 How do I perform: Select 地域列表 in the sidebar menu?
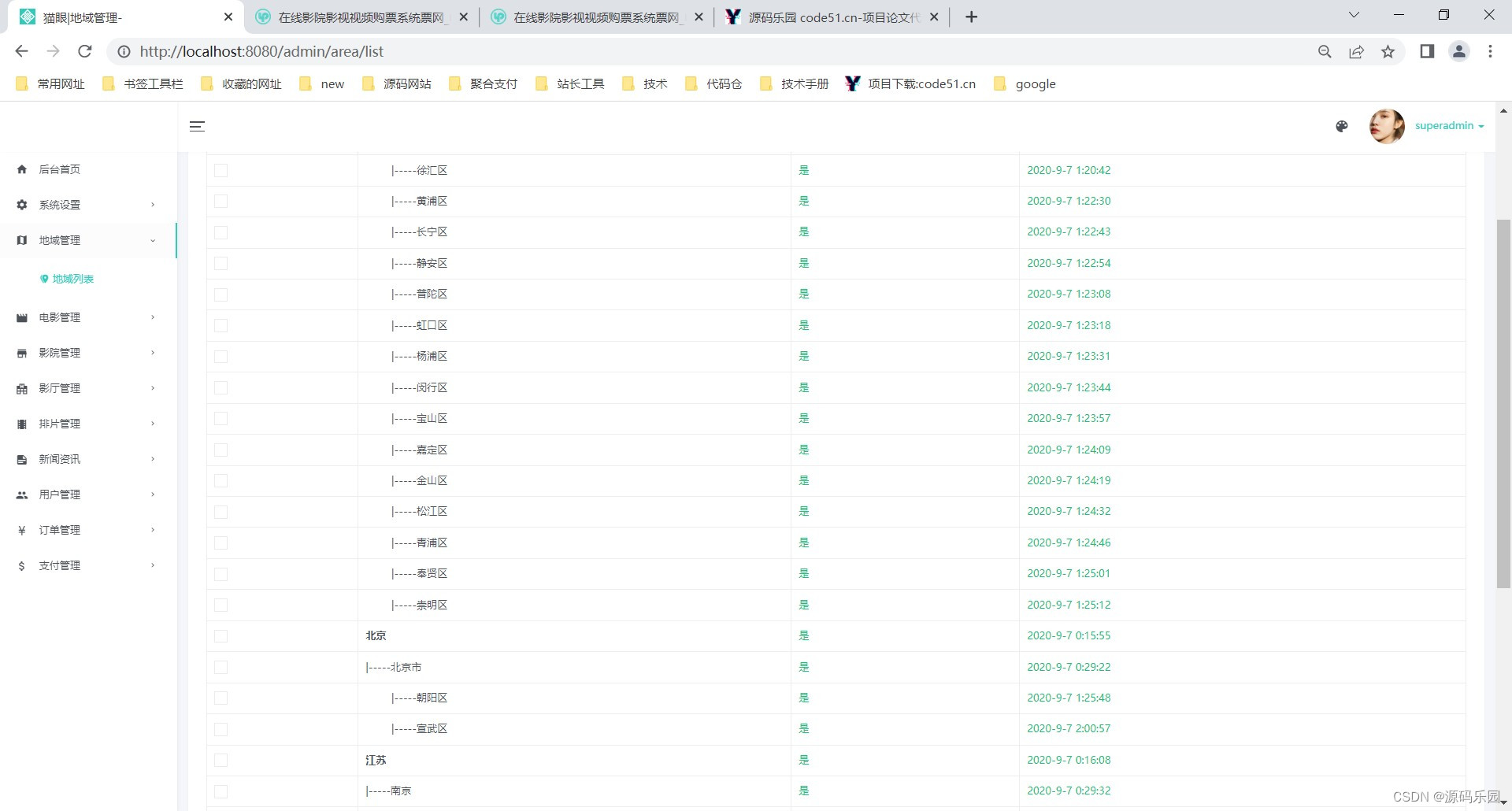pyautogui.click(x=72, y=278)
